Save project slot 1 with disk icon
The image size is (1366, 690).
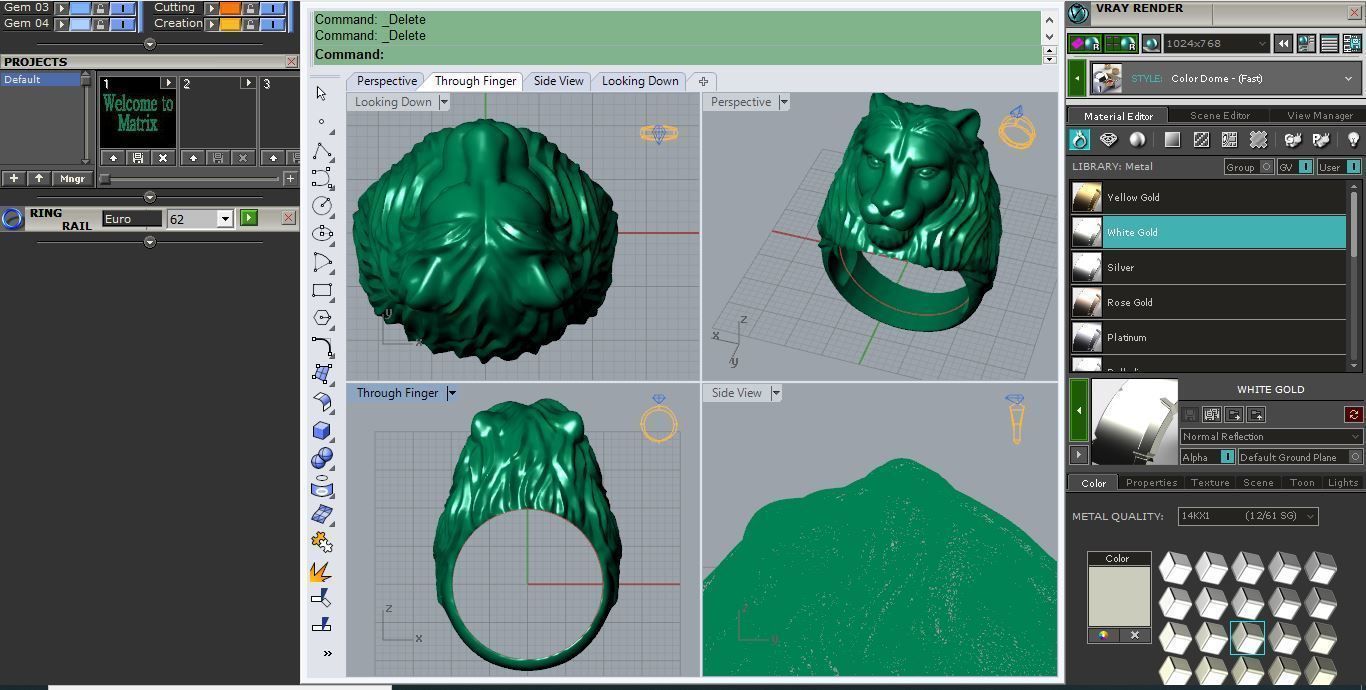click(x=138, y=158)
